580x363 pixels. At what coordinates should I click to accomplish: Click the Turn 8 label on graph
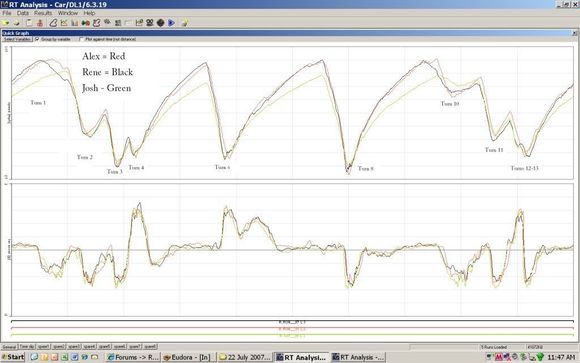[365, 168]
